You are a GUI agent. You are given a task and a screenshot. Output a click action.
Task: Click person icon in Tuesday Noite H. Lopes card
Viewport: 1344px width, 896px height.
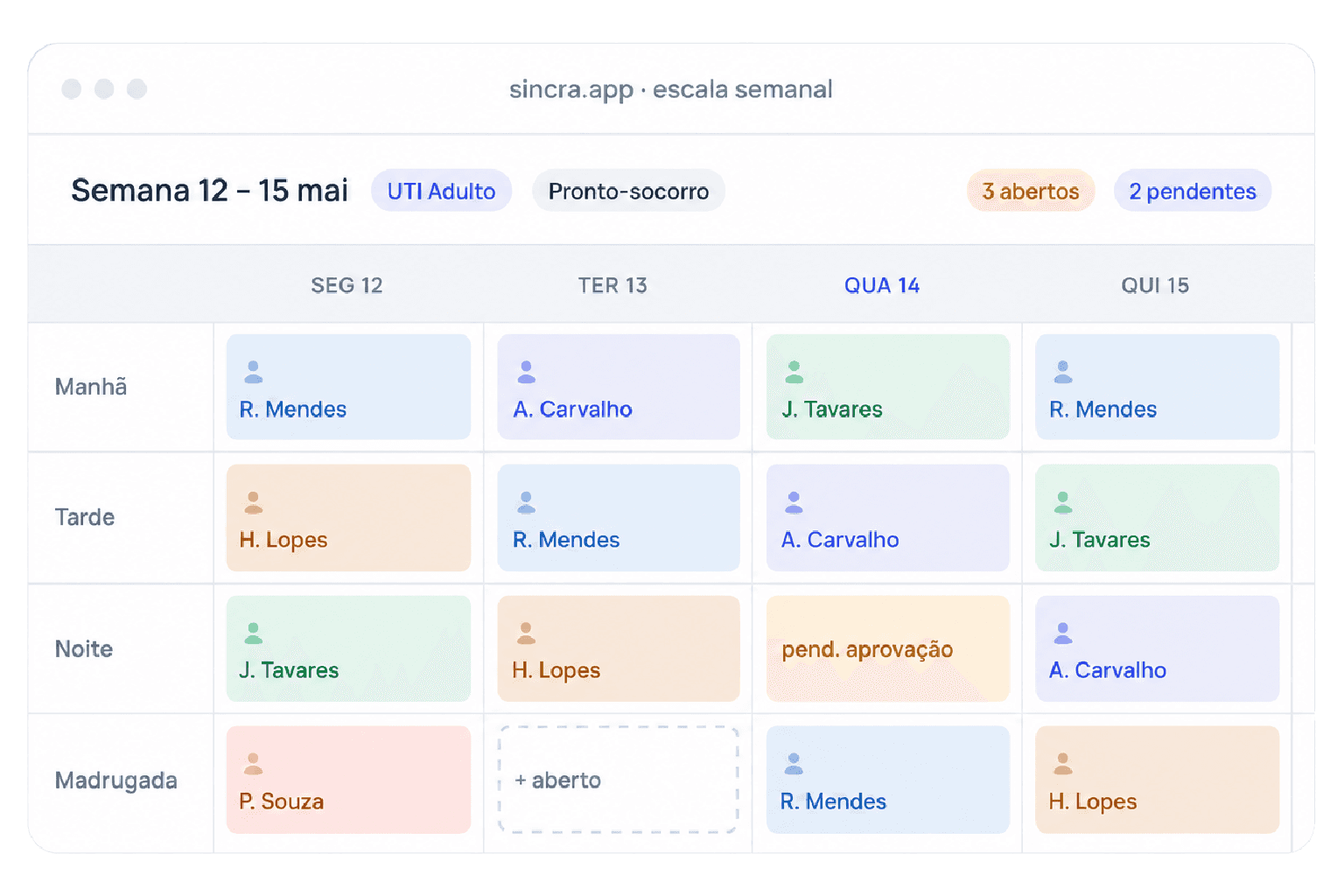pyautogui.click(x=526, y=633)
